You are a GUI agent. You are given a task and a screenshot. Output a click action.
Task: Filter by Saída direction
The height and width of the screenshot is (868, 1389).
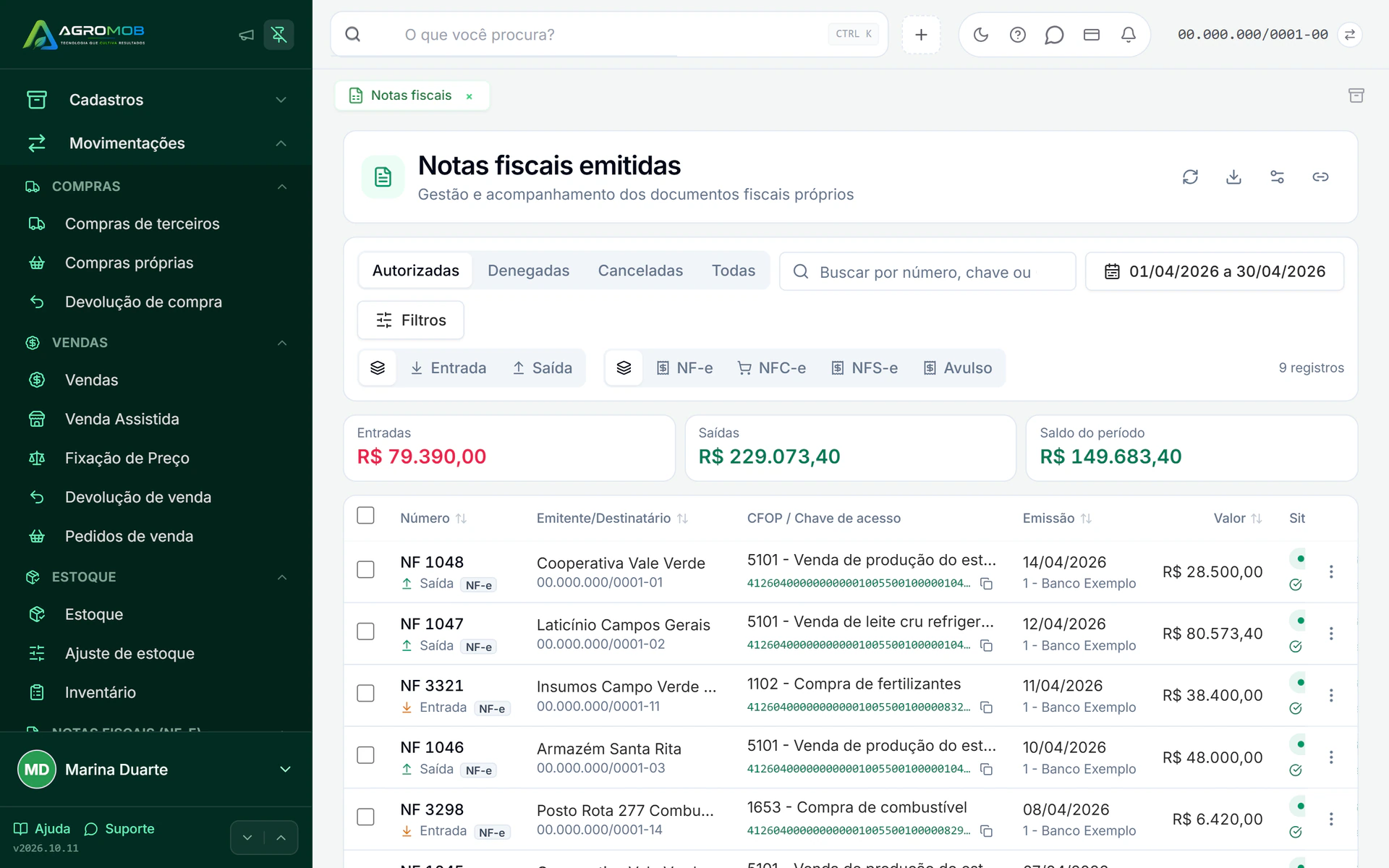pyautogui.click(x=542, y=368)
